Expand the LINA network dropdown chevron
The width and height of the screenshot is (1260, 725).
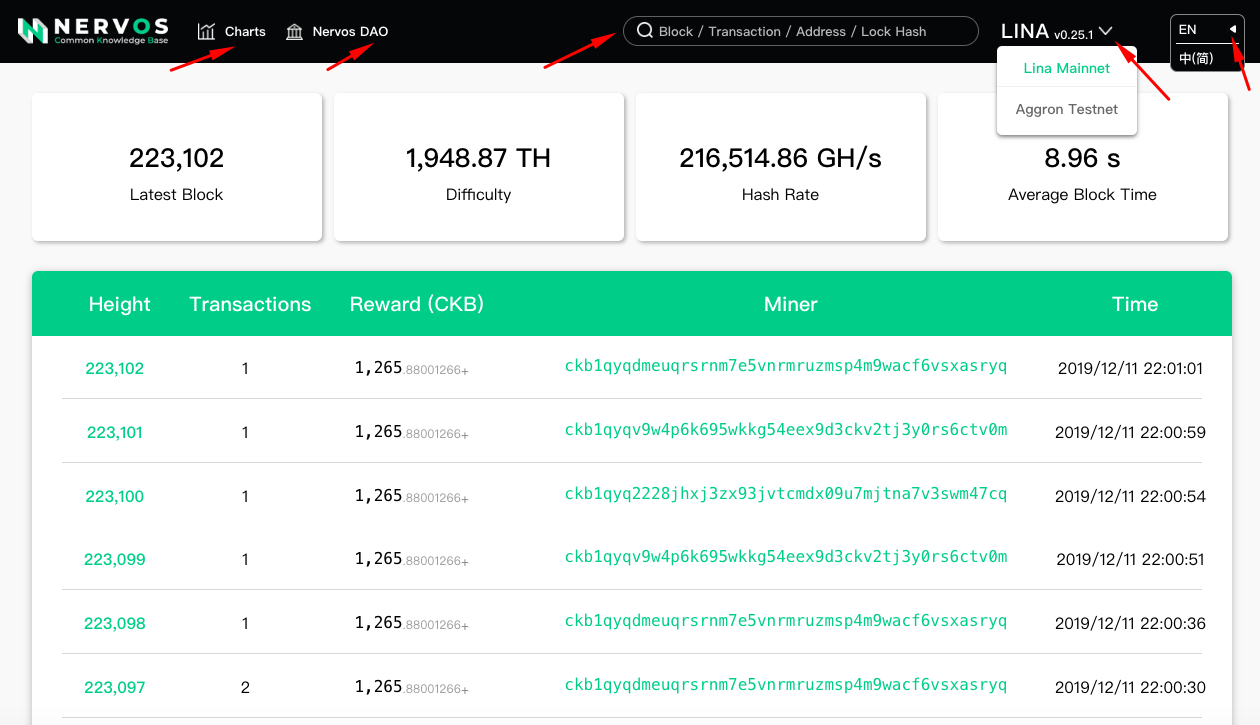click(1105, 31)
